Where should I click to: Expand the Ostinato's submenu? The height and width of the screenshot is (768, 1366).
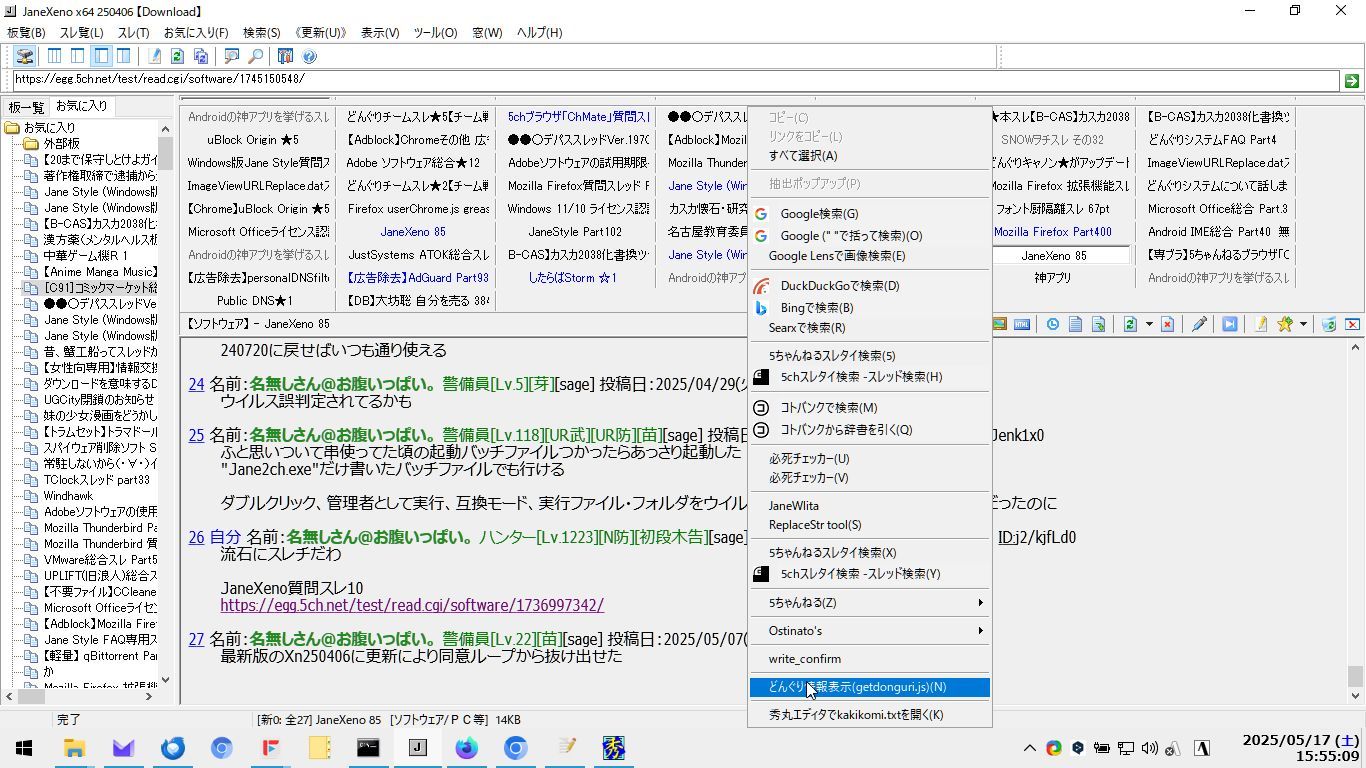[870, 631]
